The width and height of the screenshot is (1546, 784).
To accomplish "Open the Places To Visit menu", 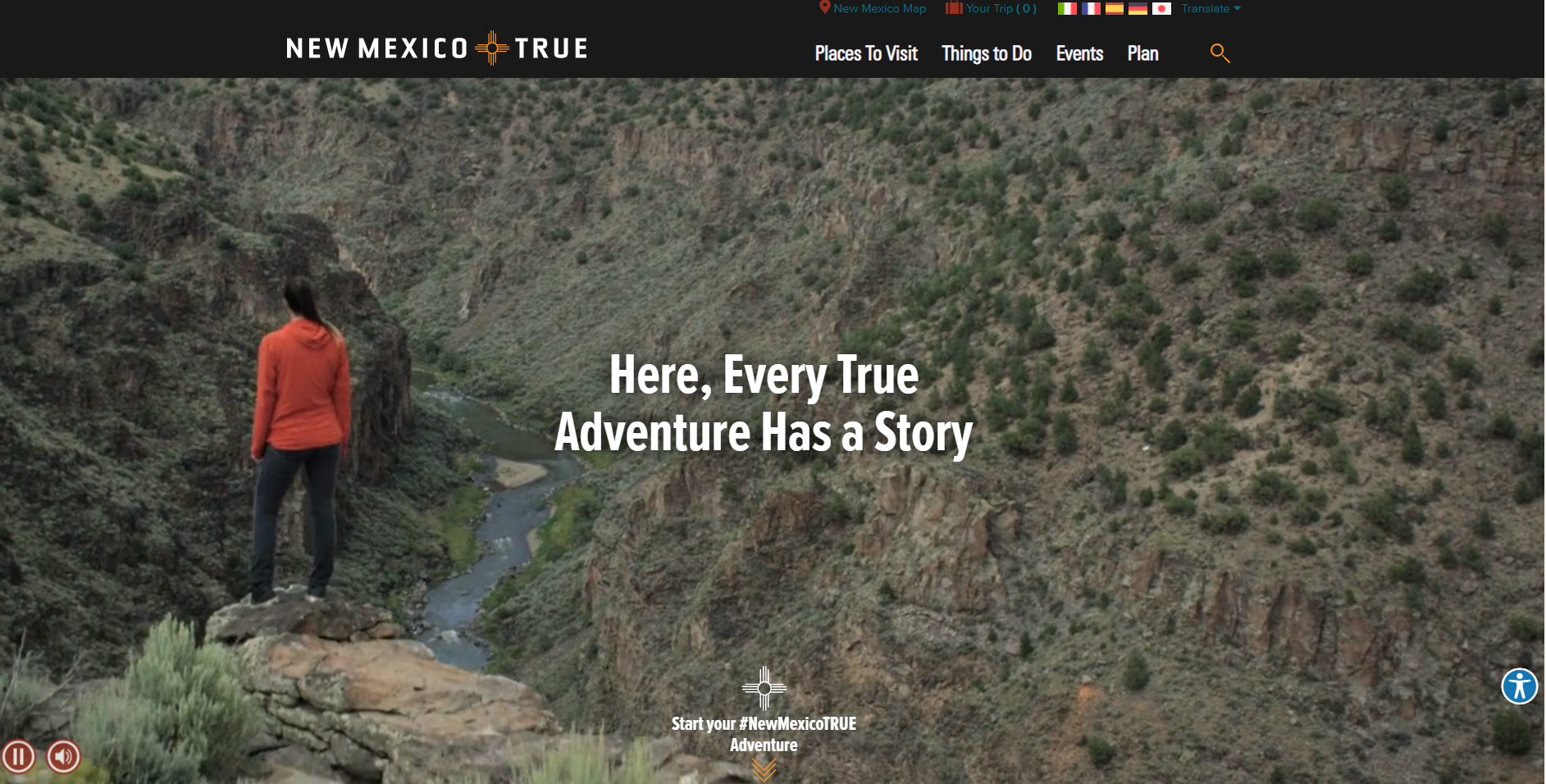I will (x=866, y=53).
